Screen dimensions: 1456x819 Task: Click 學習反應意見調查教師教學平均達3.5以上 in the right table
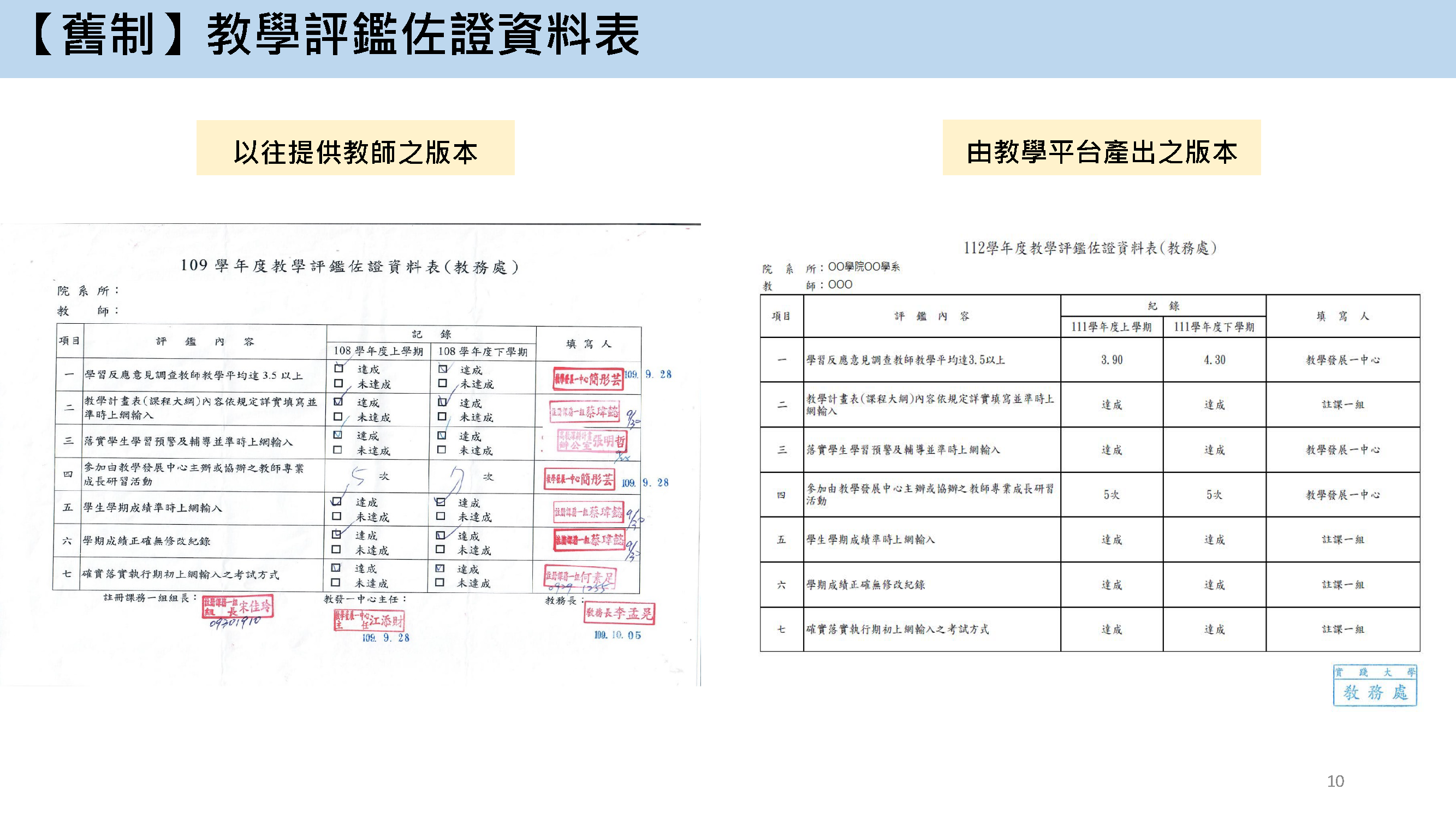[906, 359]
